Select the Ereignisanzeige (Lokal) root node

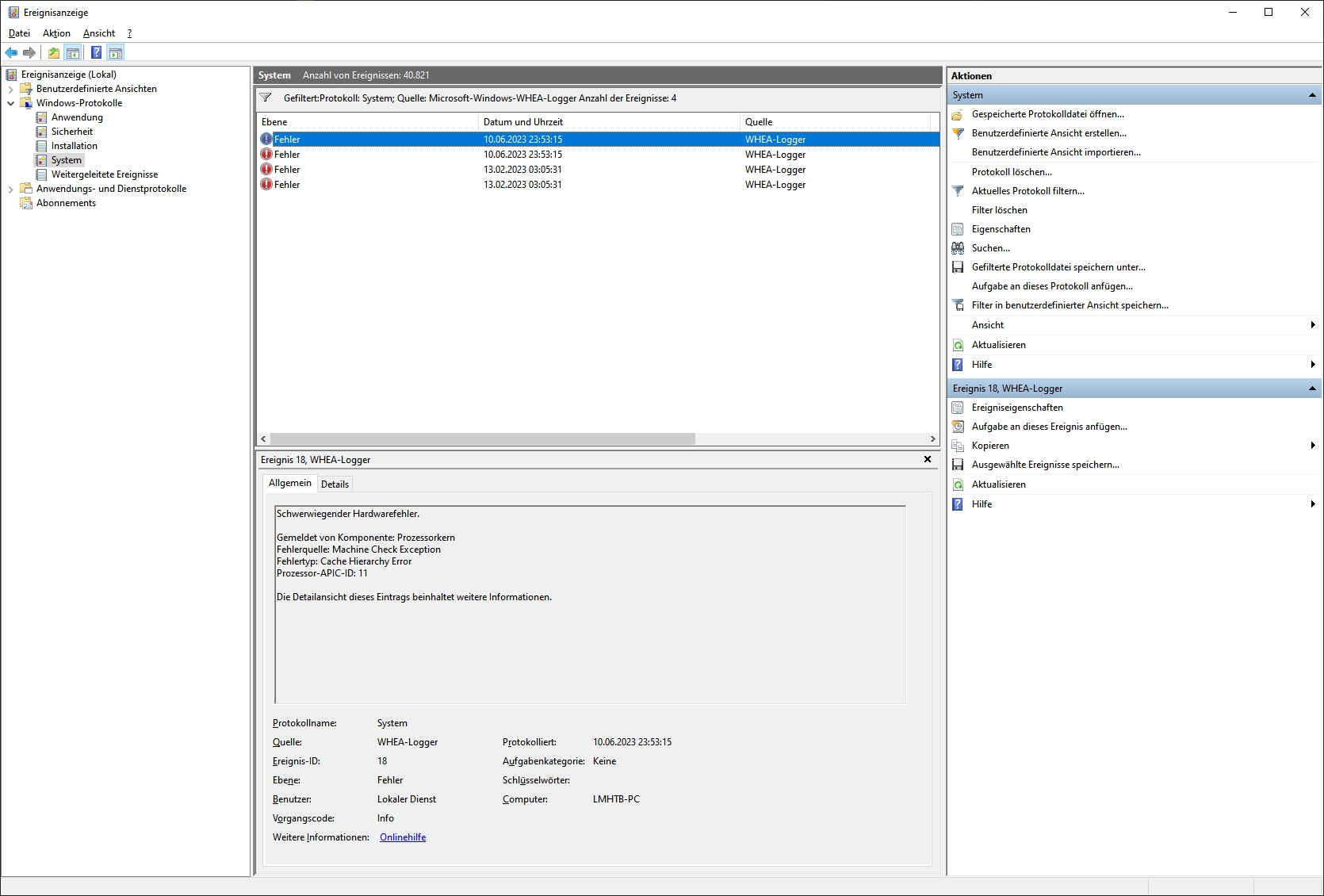point(69,75)
